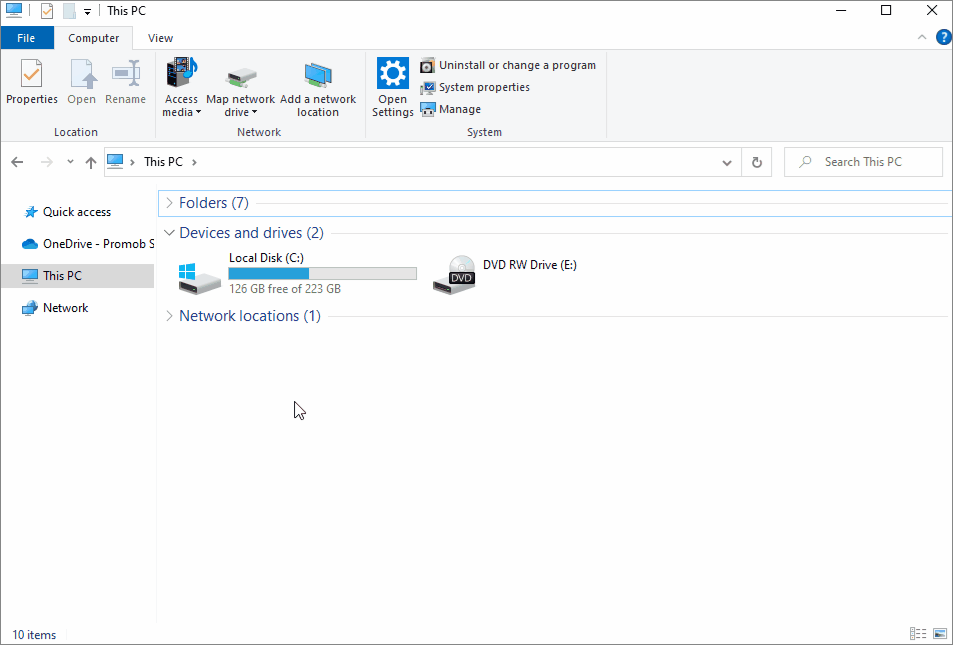Click Uninstall or change a program
Image resolution: width=953 pixels, height=645 pixels.
pyautogui.click(x=508, y=65)
